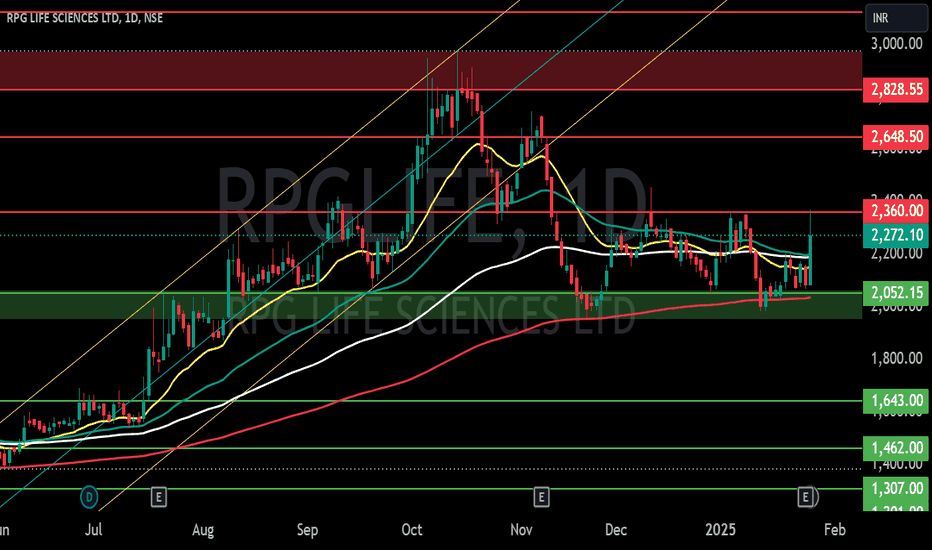Screen dimensions: 932x550
Task: Click the Oct label on time axis
Action: click(412, 529)
